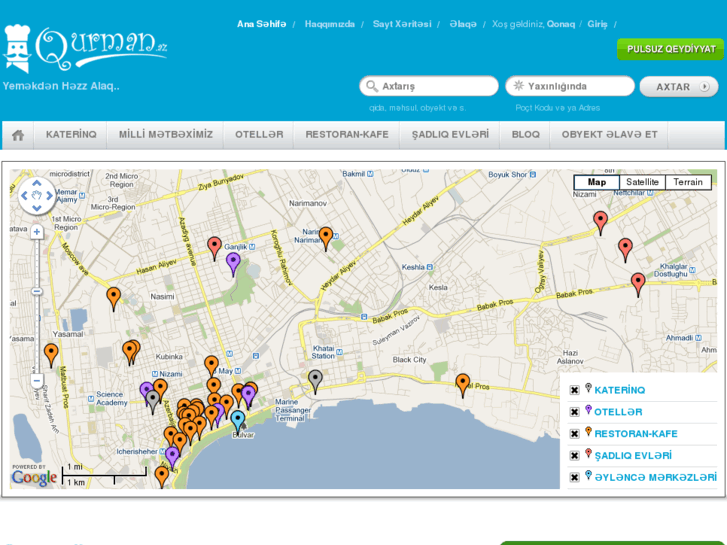Click the Yaxınlığında location field
The image size is (727, 545).
pyautogui.click(x=570, y=86)
